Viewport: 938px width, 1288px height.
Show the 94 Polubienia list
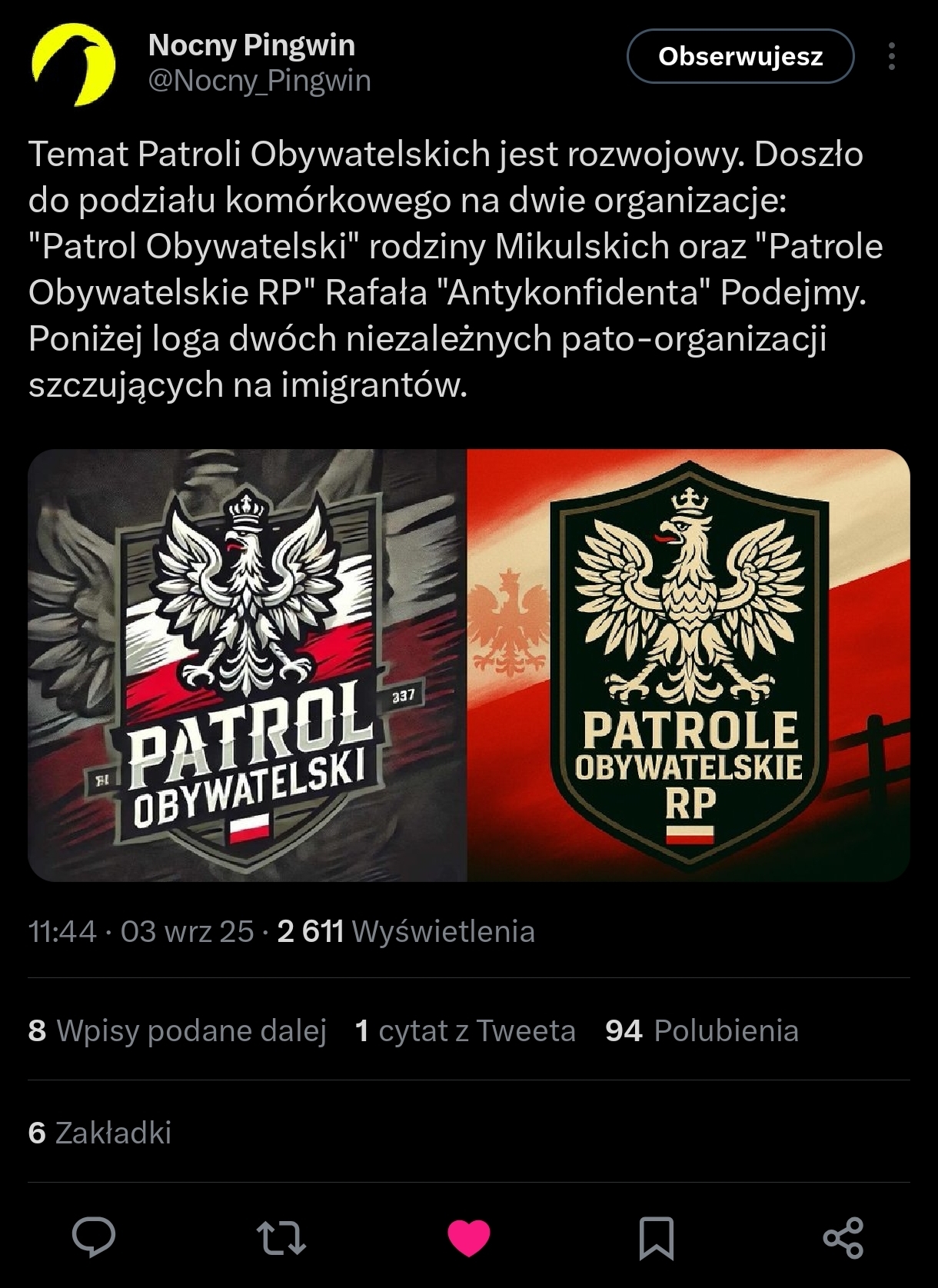tap(702, 1030)
